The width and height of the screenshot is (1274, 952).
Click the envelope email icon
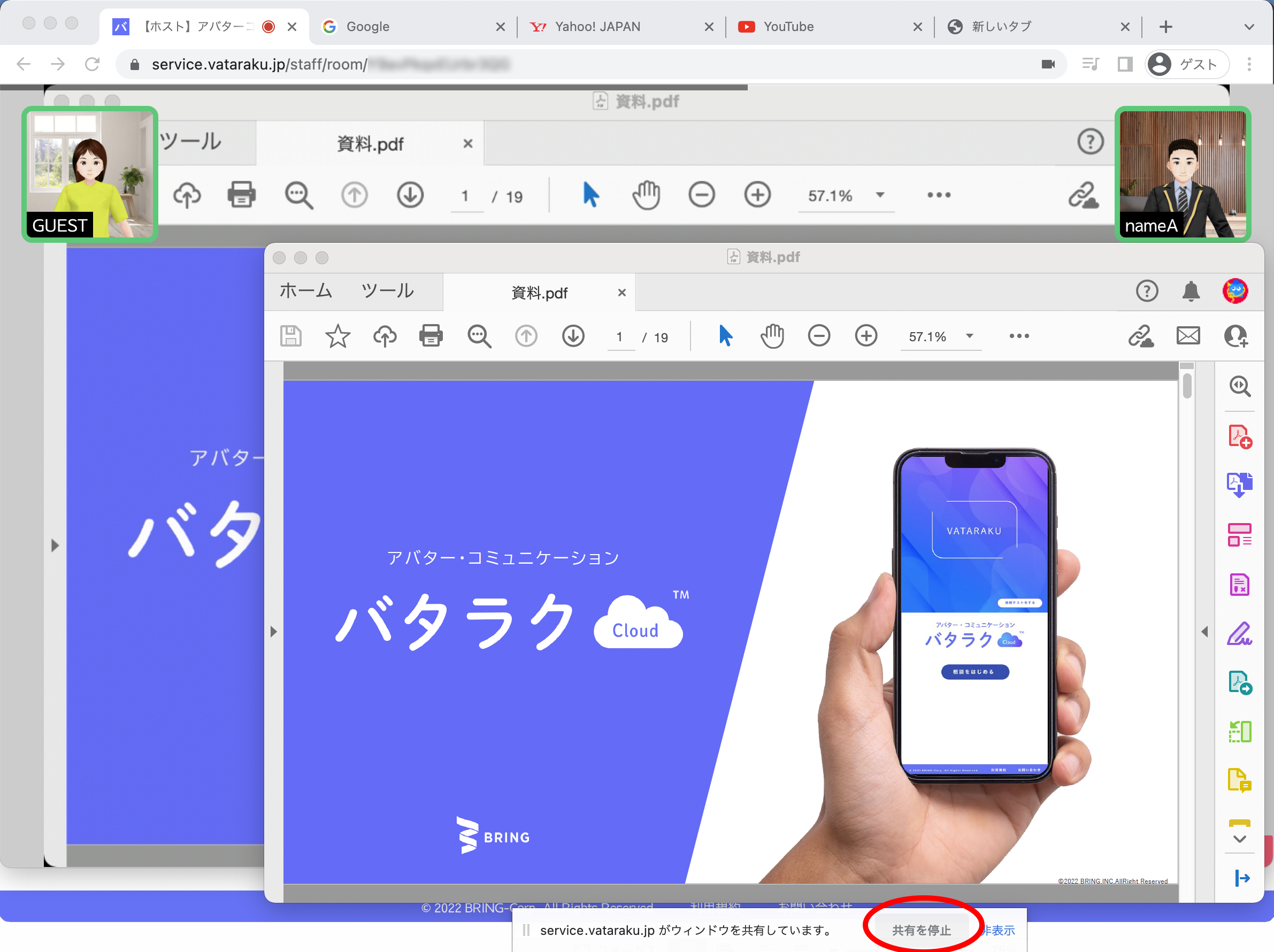1187,336
